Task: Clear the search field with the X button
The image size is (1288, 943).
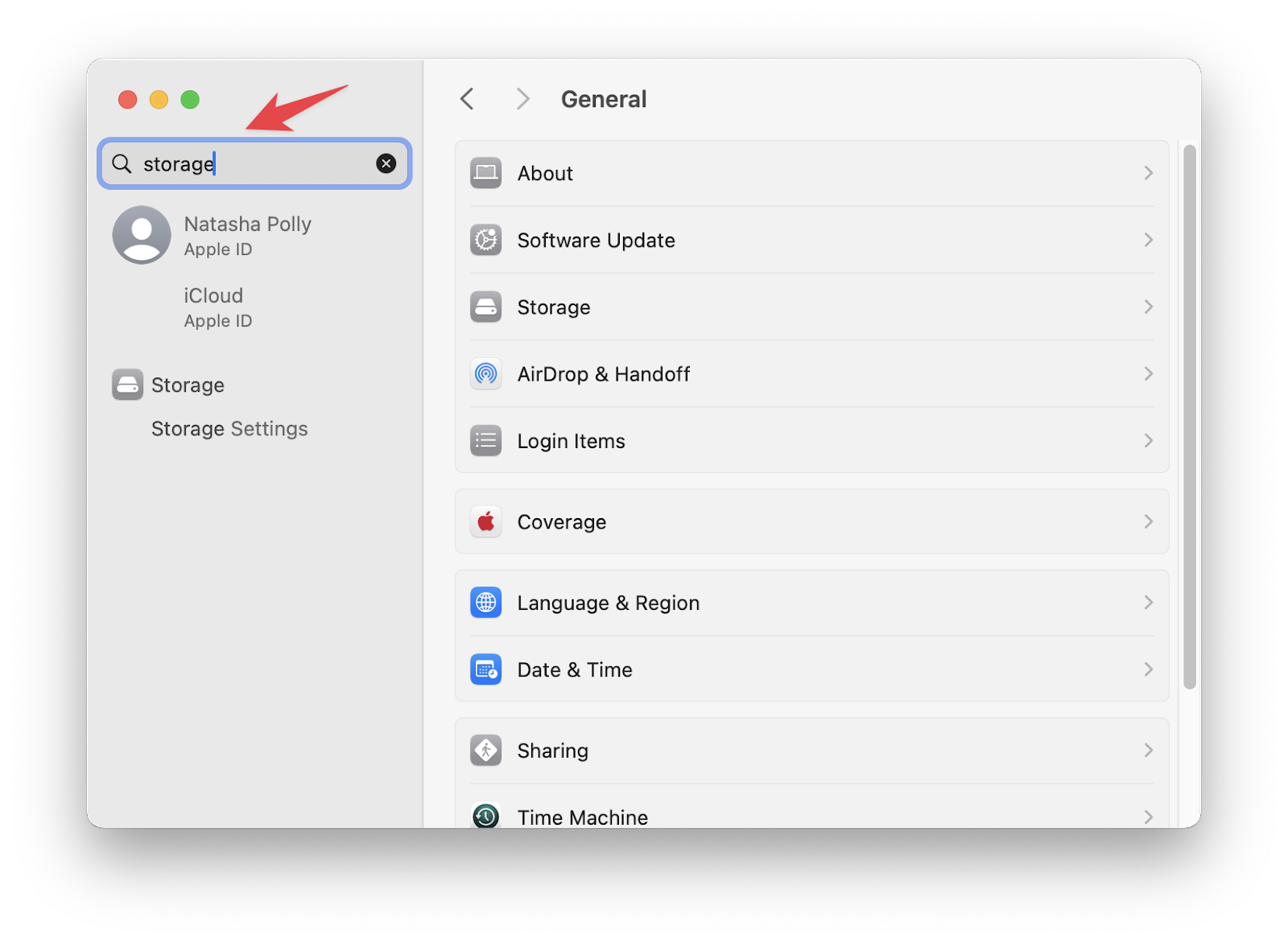Action: [386, 163]
